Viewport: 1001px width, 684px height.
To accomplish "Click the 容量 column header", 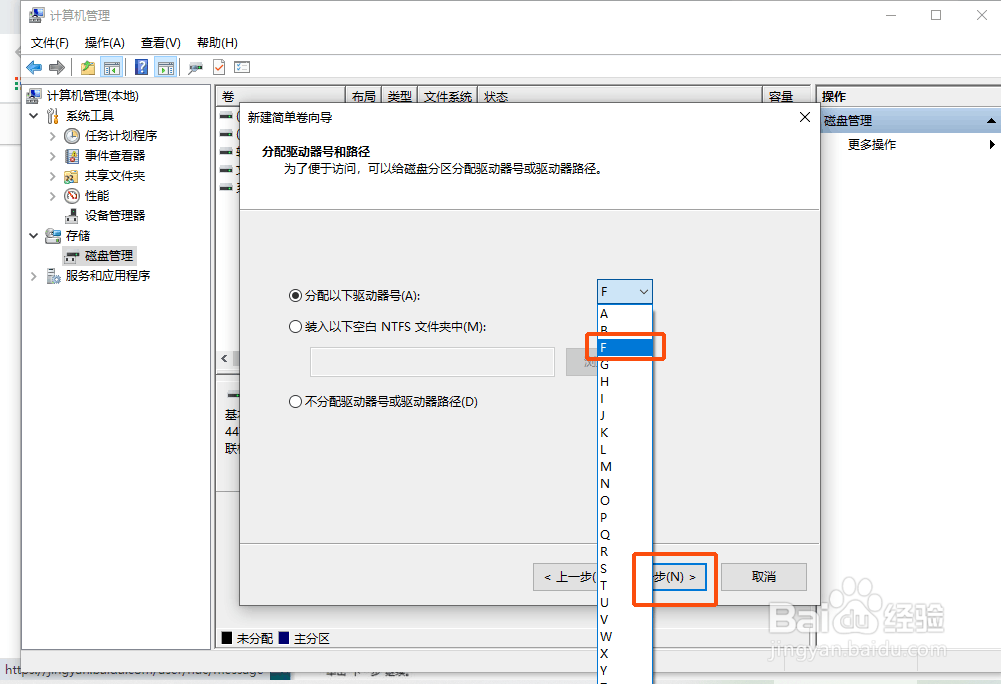I will 787,96.
